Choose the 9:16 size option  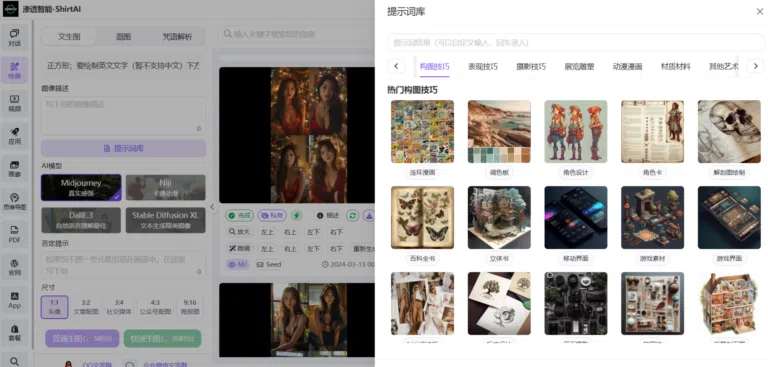190,307
